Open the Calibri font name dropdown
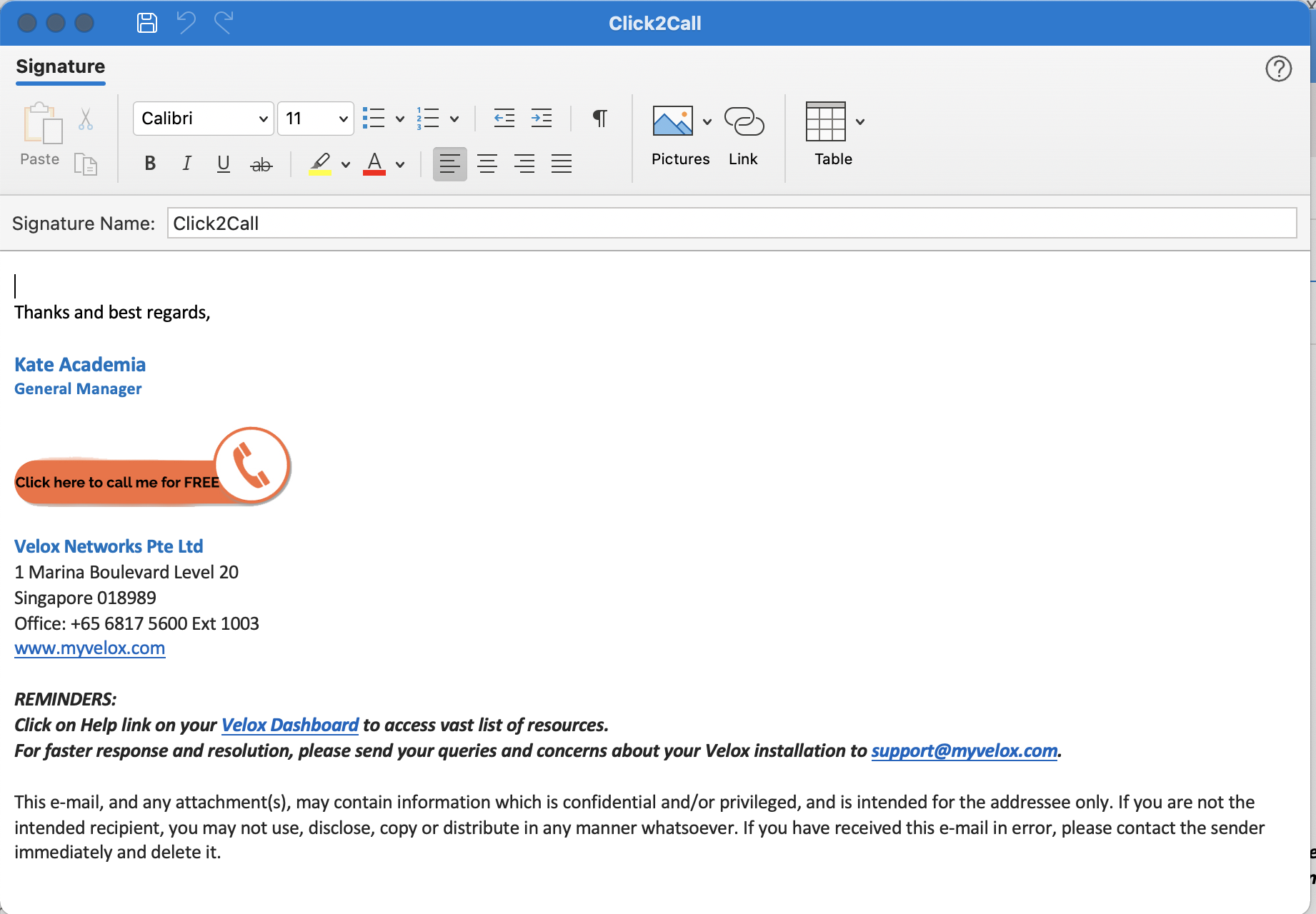 pyautogui.click(x=204, y=119)
